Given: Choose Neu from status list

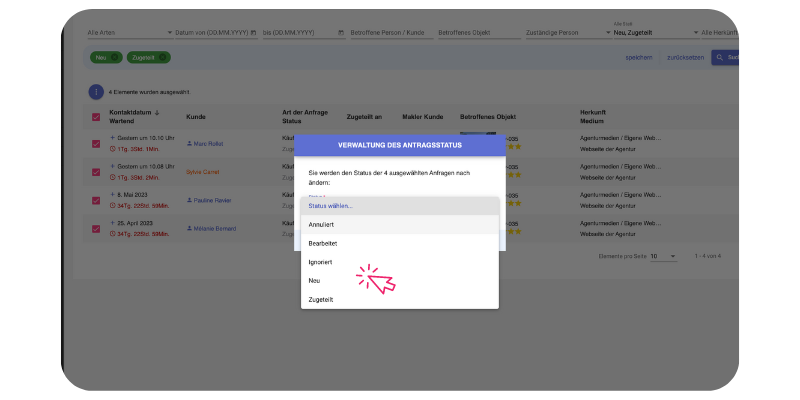Looking at the screenshot, I should pos(399,281).
